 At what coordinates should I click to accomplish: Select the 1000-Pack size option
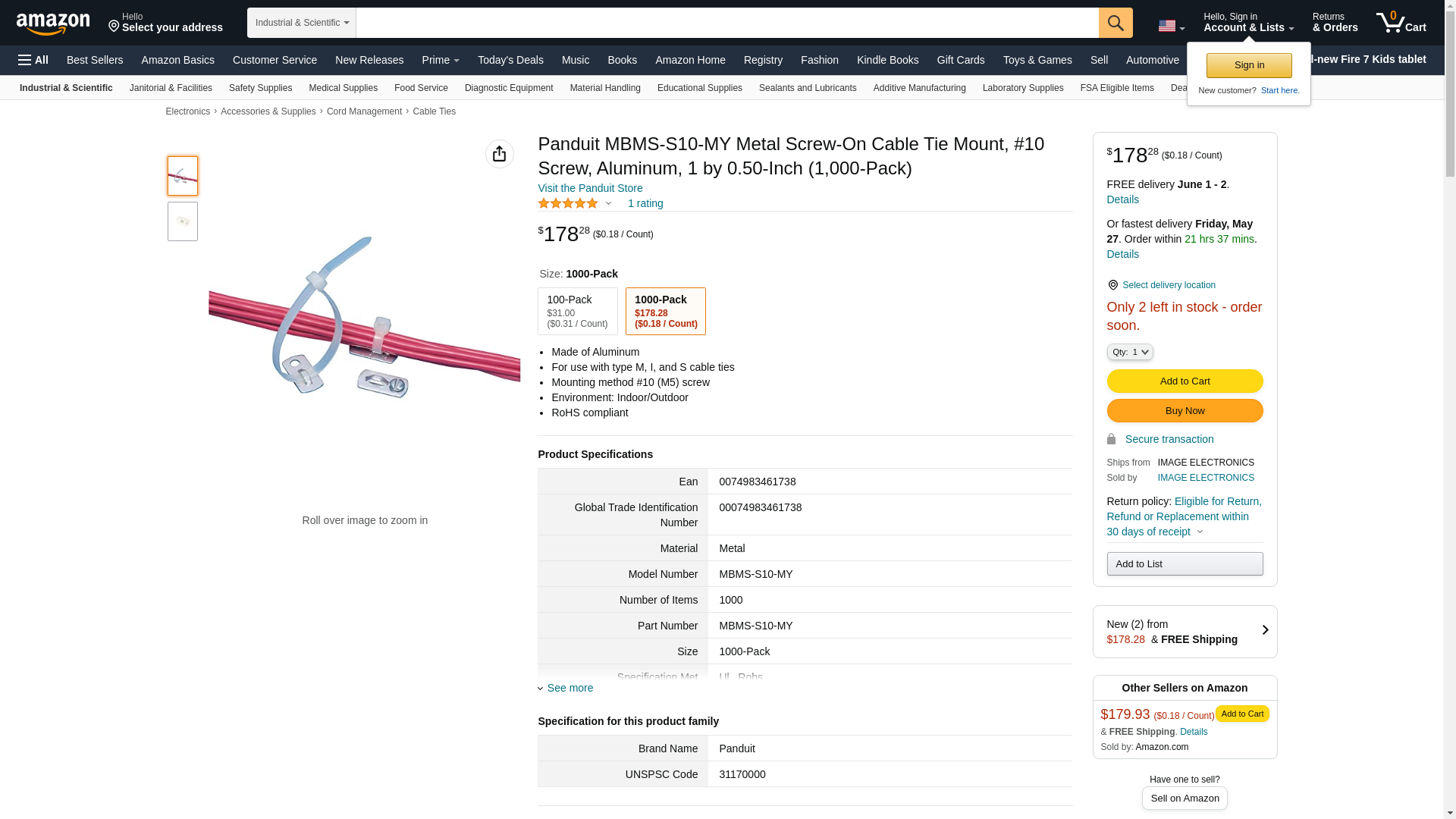(x=665, y=311)
